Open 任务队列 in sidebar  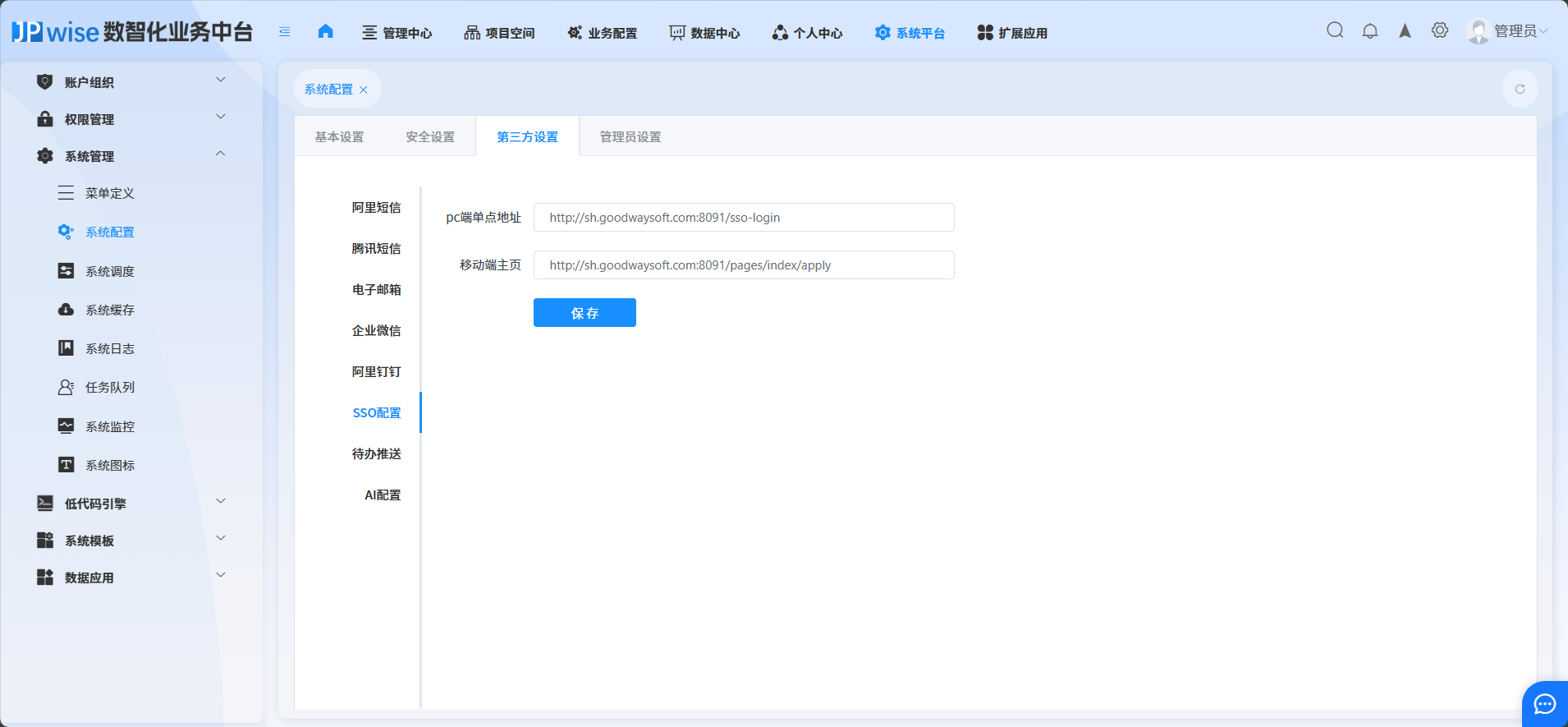click(x=110, y=387)
